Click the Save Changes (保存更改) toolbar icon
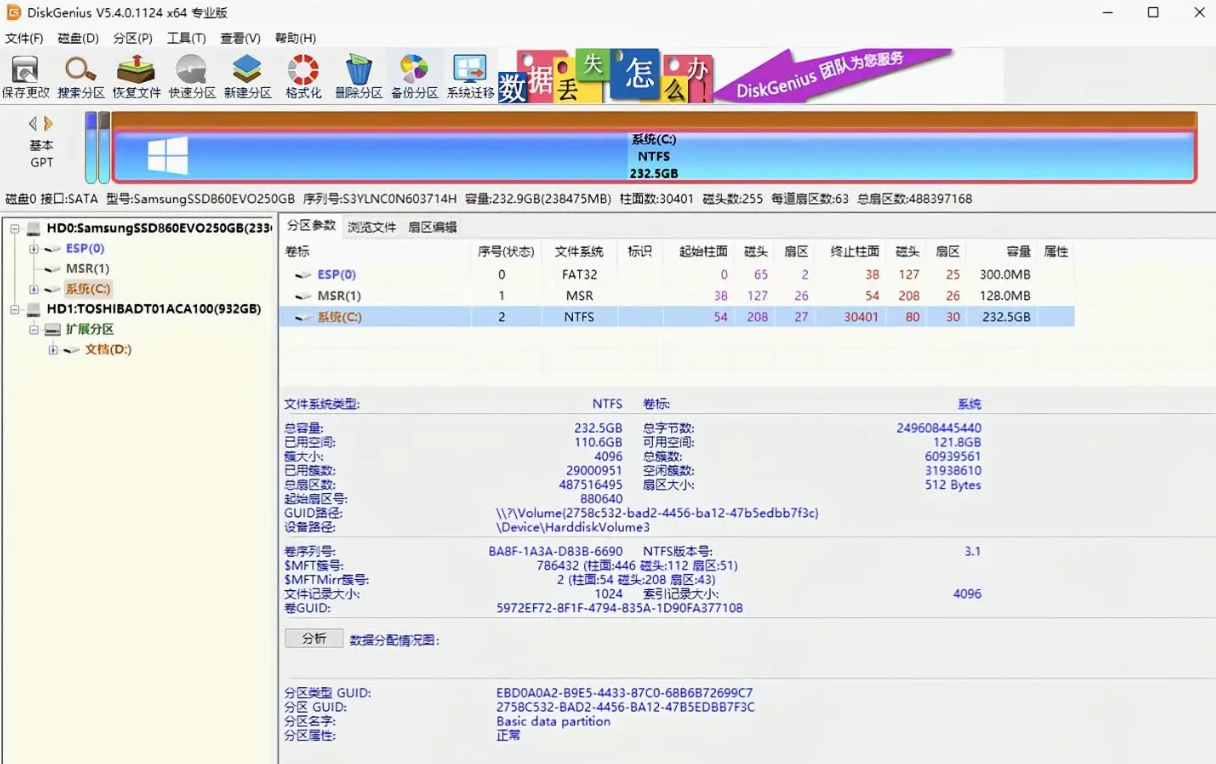1216x764 pixels. pos(25,77)
